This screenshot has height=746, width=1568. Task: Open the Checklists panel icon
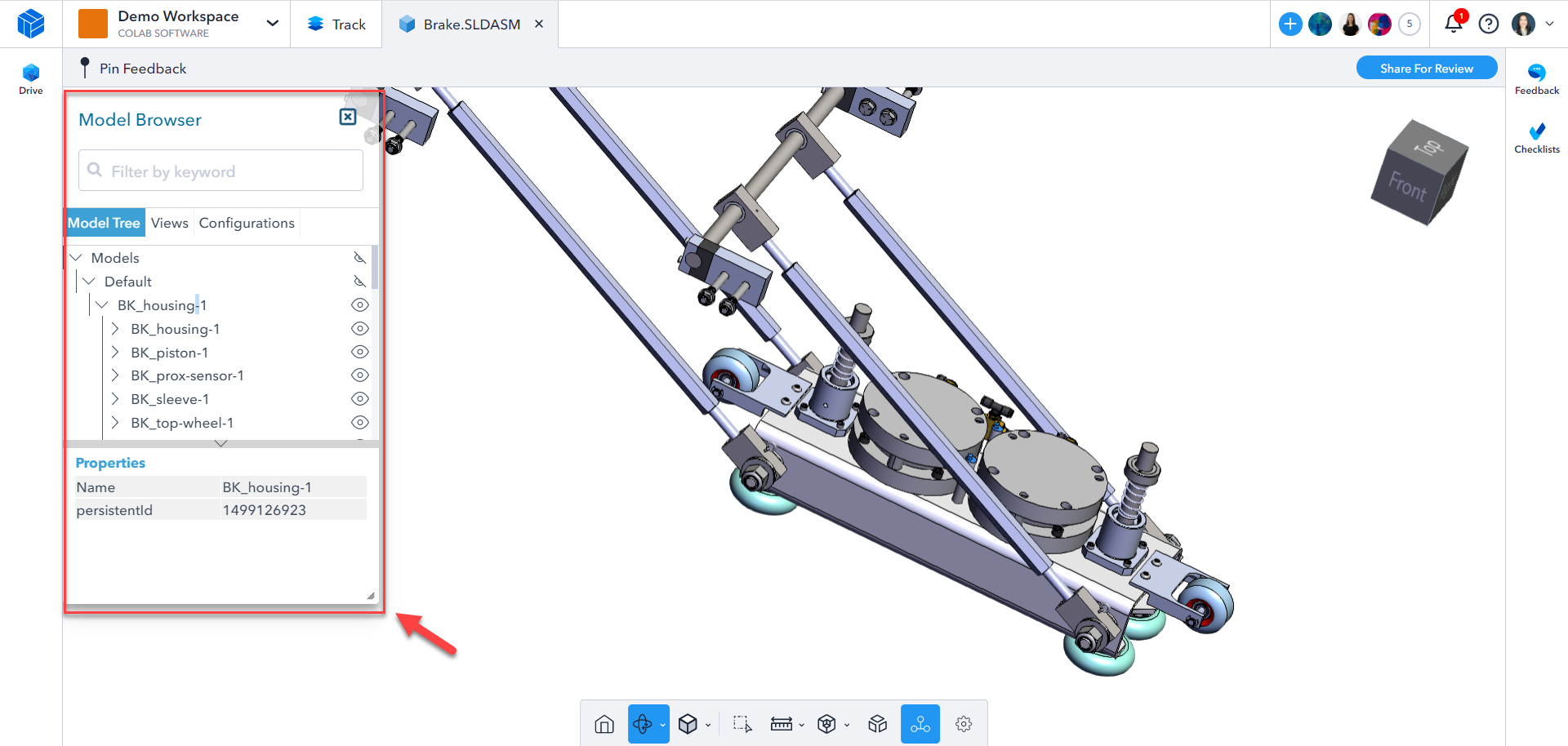point(1537,138)
